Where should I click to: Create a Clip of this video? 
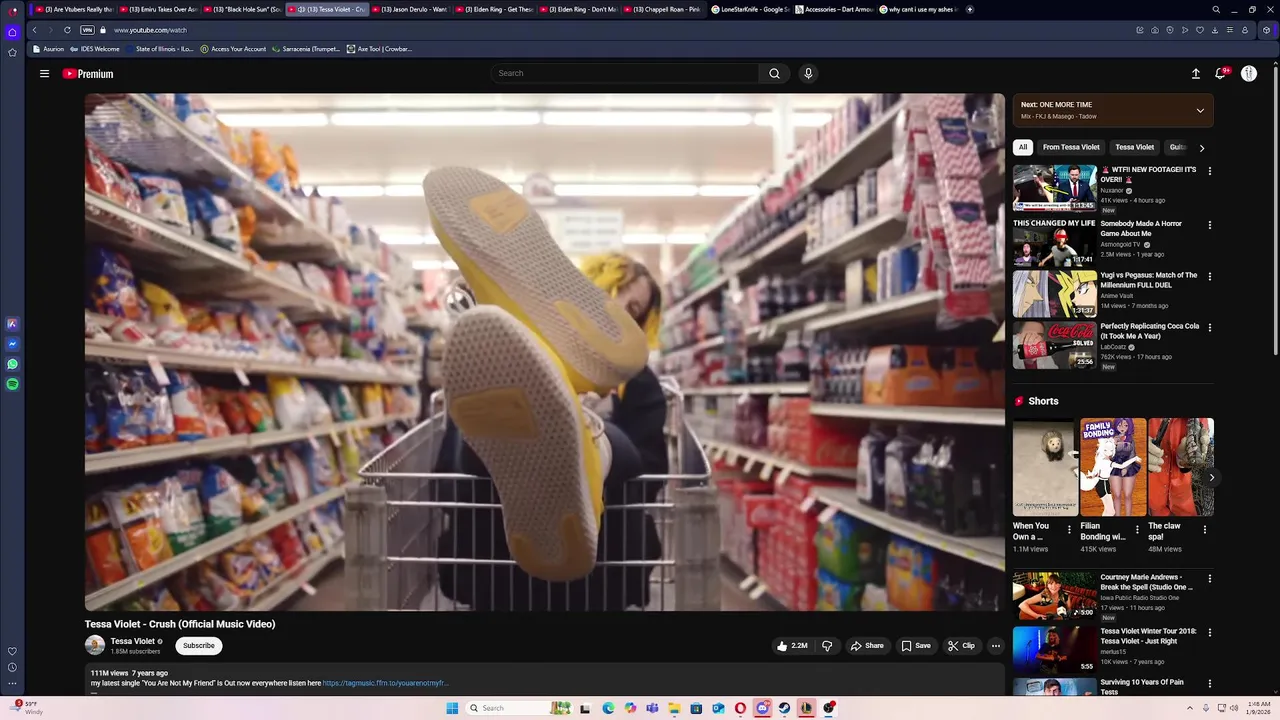[961, 646]
